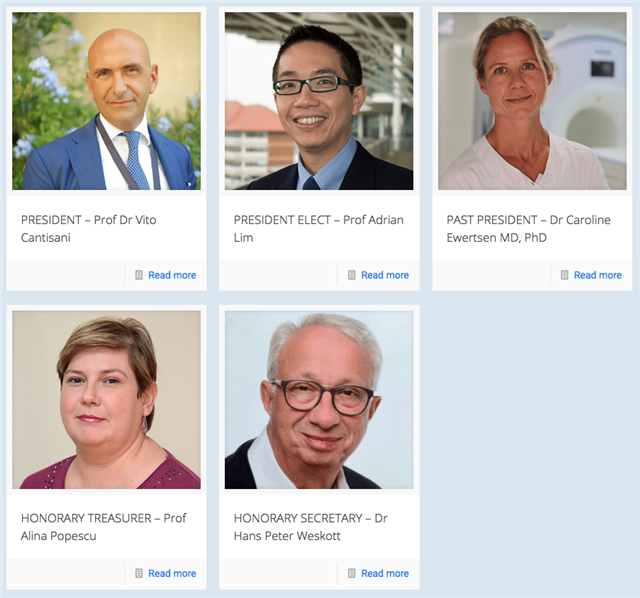
Task: Select the portrait photo of Alina Popescu
Action: click(106, 400)
